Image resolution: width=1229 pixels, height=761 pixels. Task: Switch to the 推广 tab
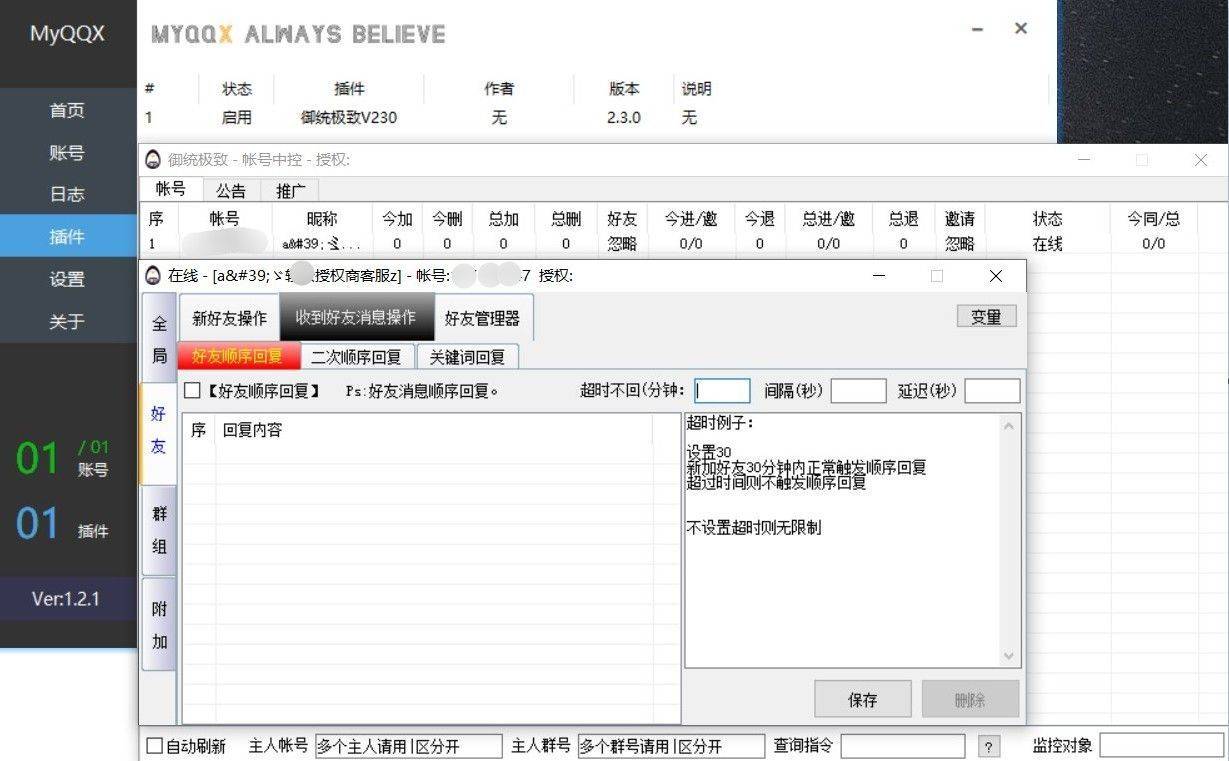click(x=290, y=190)
